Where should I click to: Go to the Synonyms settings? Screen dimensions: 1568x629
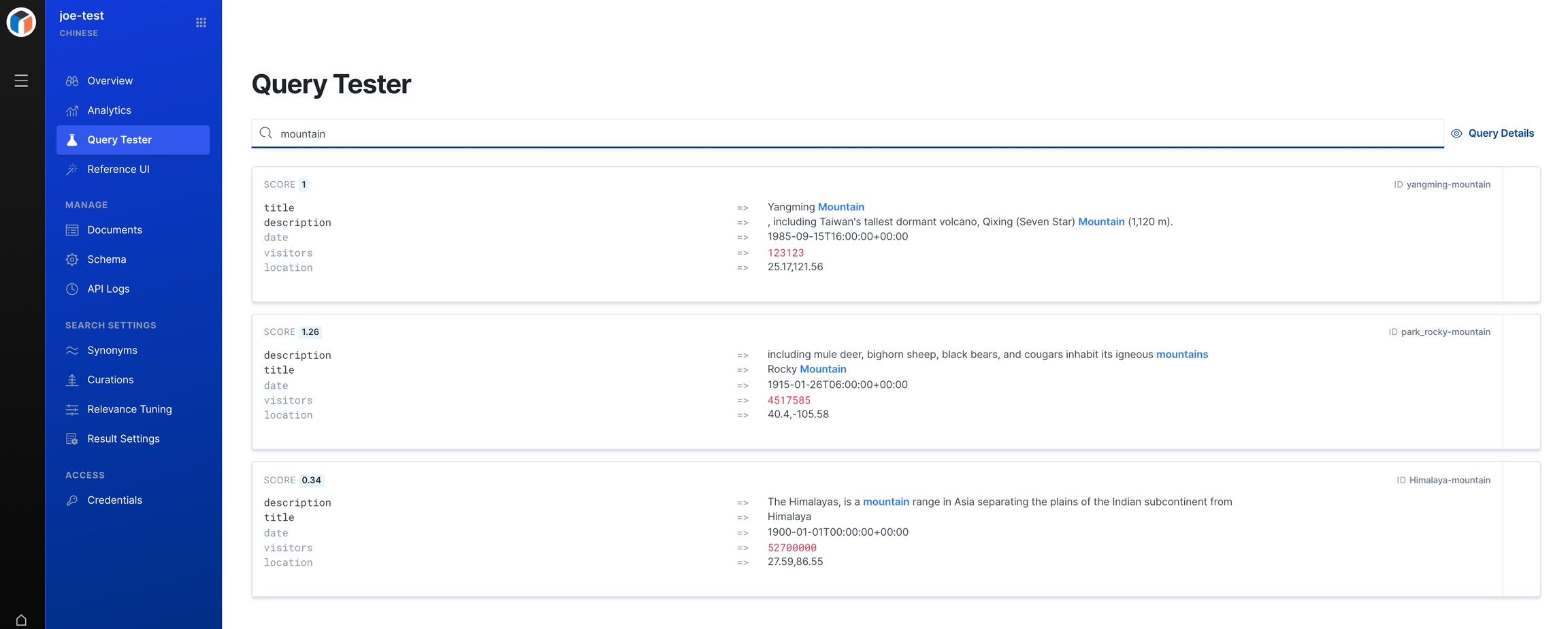(x=112, y=351)
